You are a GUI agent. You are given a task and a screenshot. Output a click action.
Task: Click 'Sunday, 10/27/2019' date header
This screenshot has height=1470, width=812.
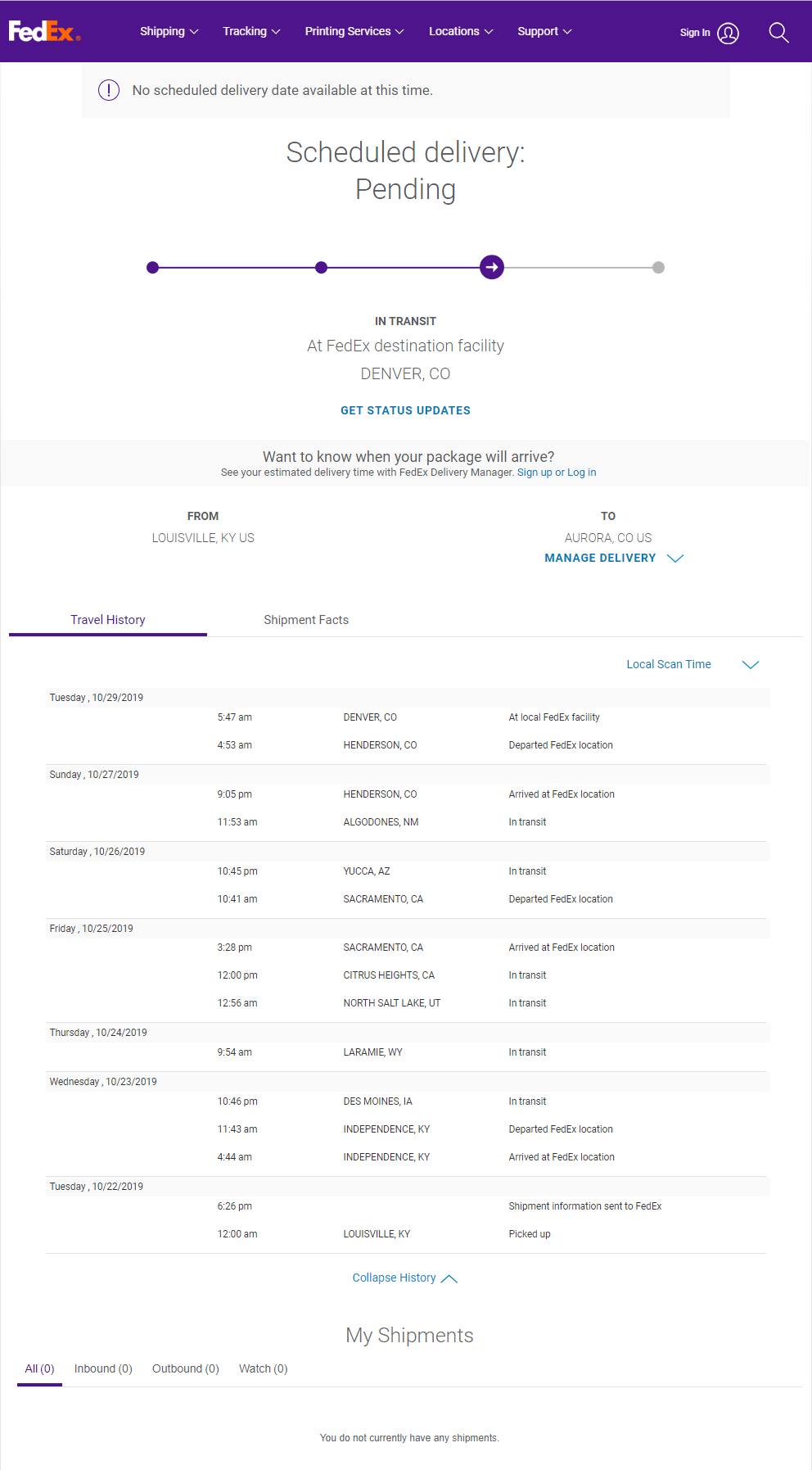click(94, 775)
